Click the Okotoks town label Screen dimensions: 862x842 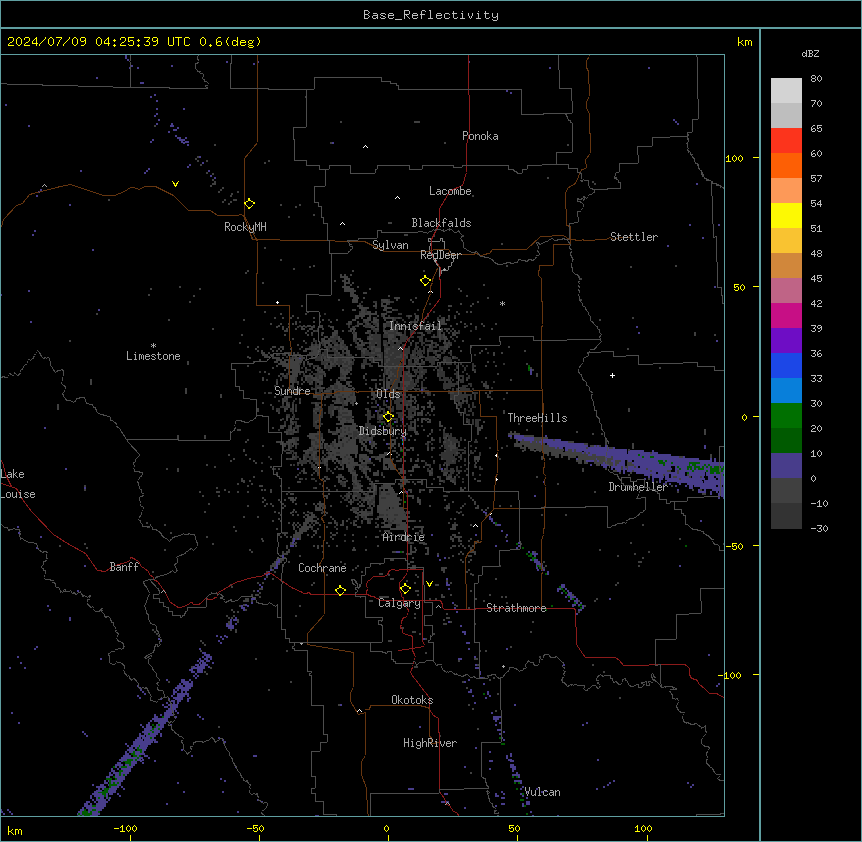coord(412,700)
